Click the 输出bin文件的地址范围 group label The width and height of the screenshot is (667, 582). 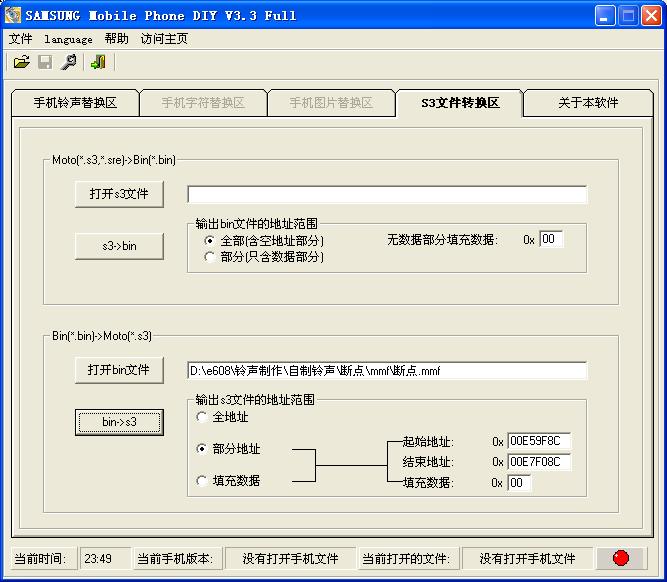pos(257,223)
